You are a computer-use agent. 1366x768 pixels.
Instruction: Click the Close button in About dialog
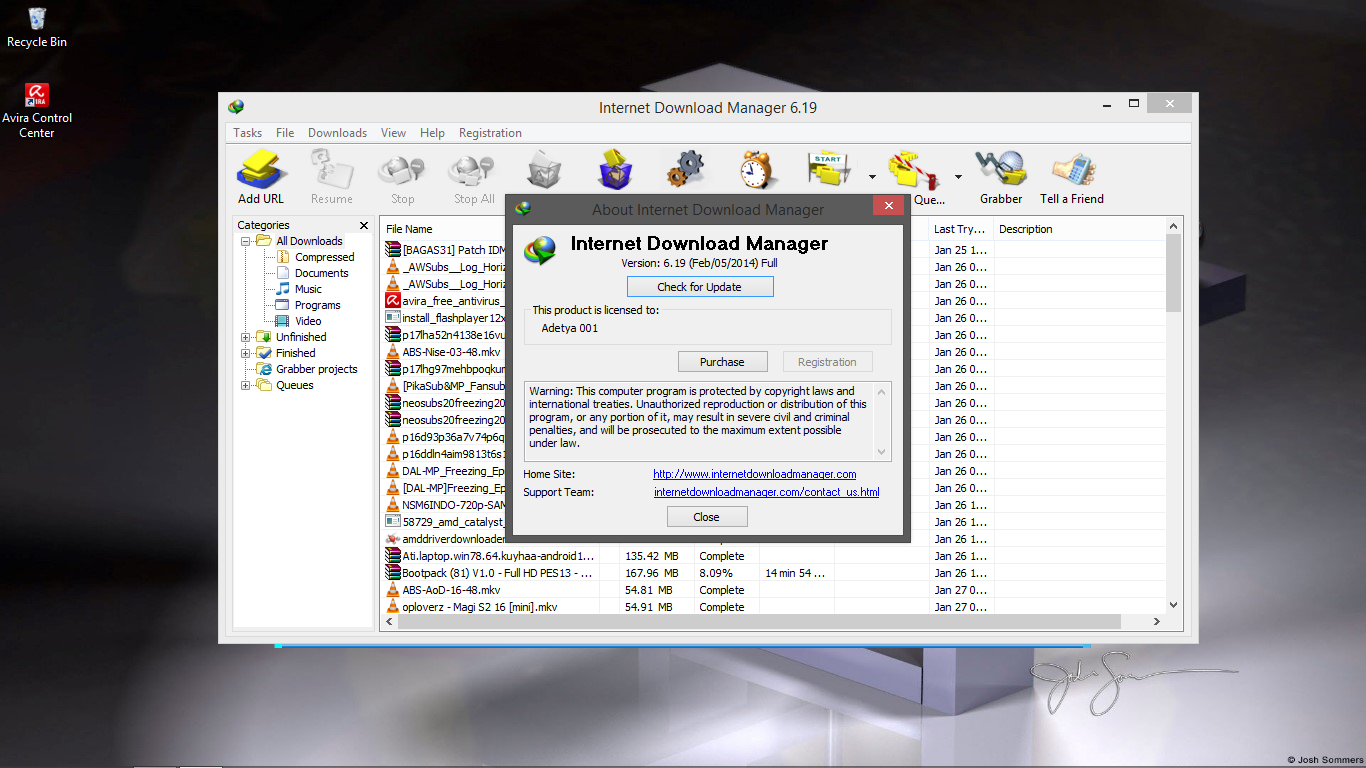click(706, 517)
